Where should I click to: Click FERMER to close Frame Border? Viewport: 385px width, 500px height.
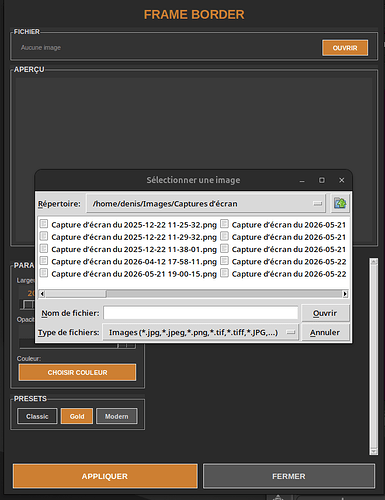pyautogui.click(x=289, y=476)
